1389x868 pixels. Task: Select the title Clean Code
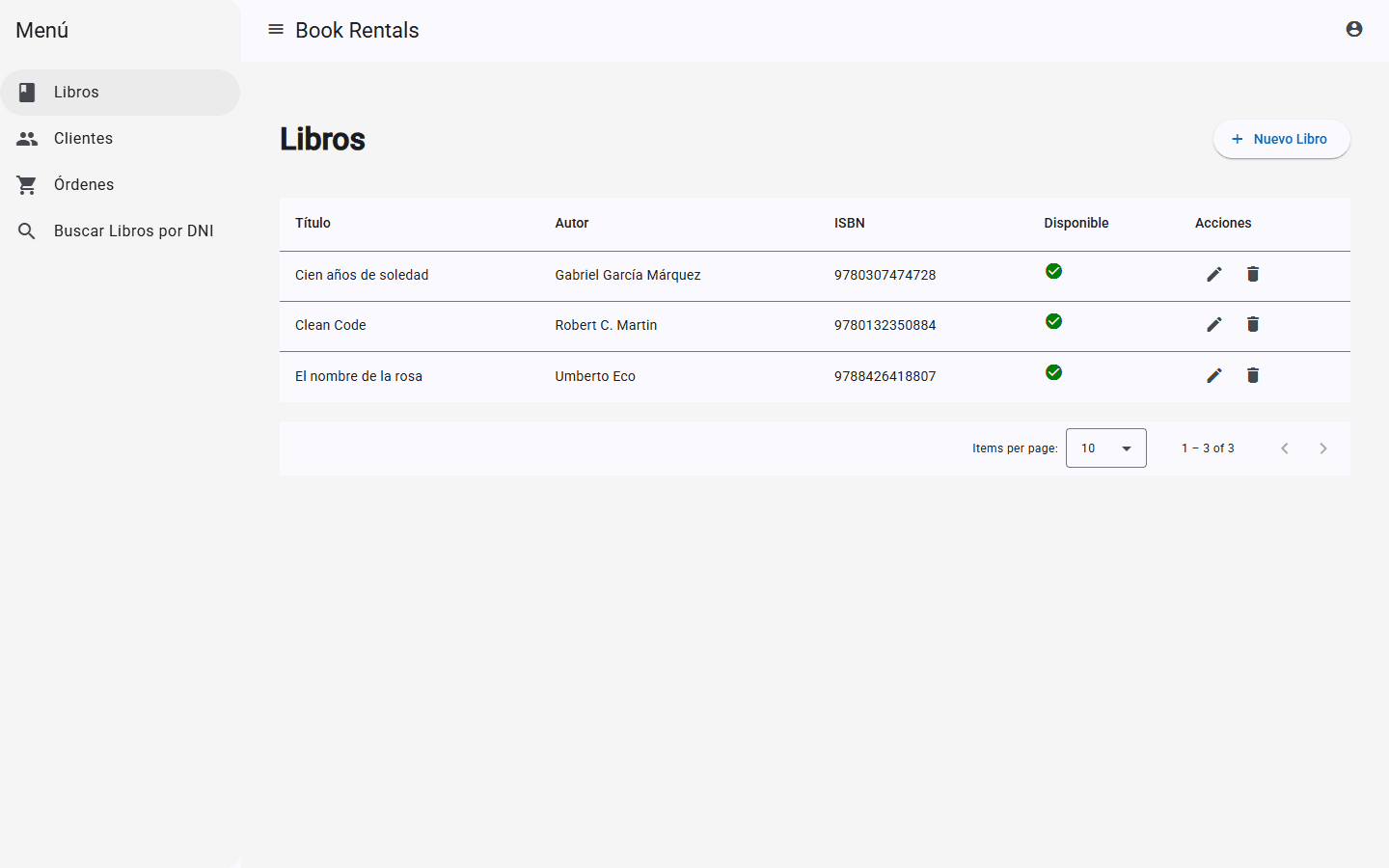pos(331,325)
